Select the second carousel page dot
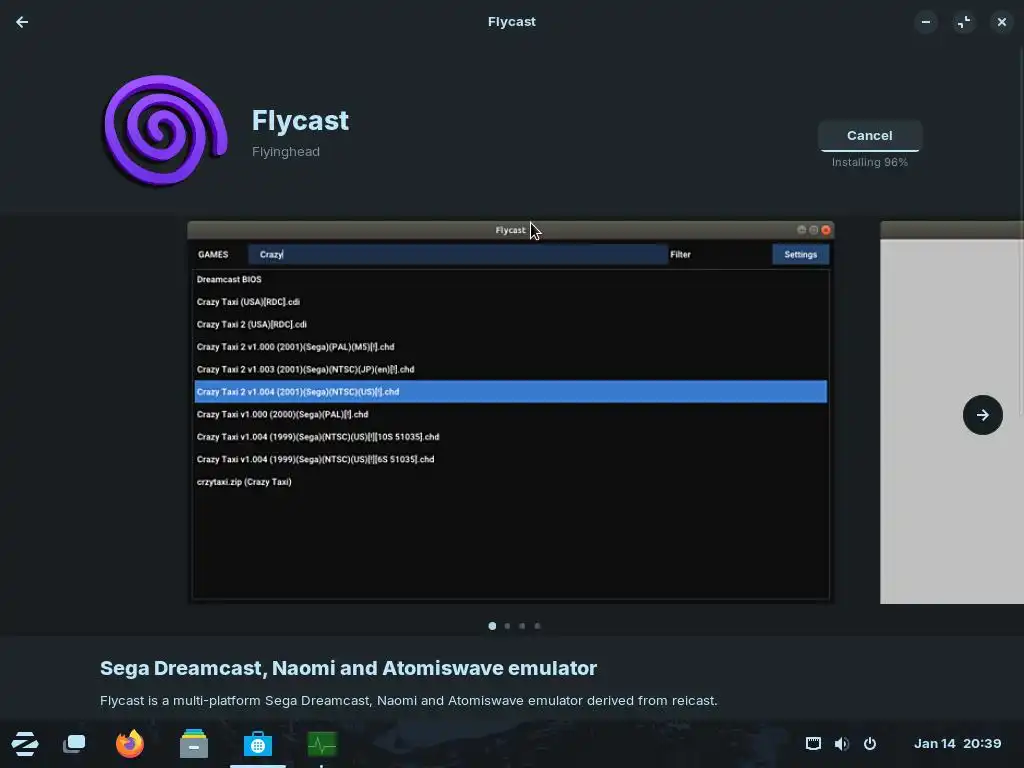 coord(507,626)
